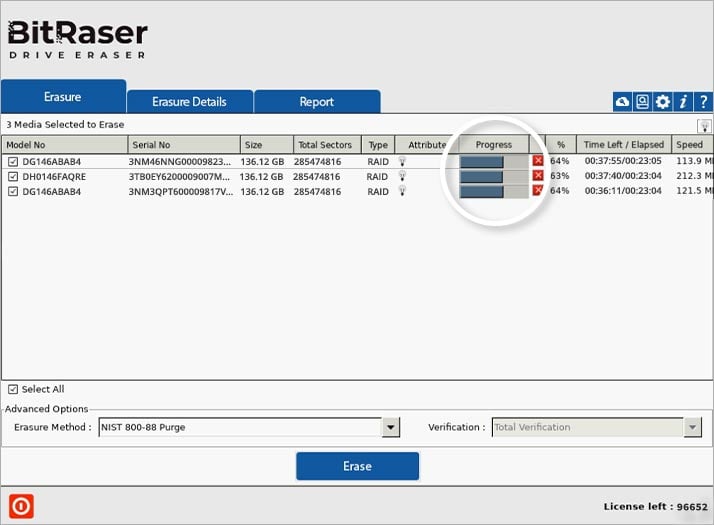714x525 pixels.
Task: Click the License left : 96652 text
Action: pyautogui.click(x=656, y=506)
